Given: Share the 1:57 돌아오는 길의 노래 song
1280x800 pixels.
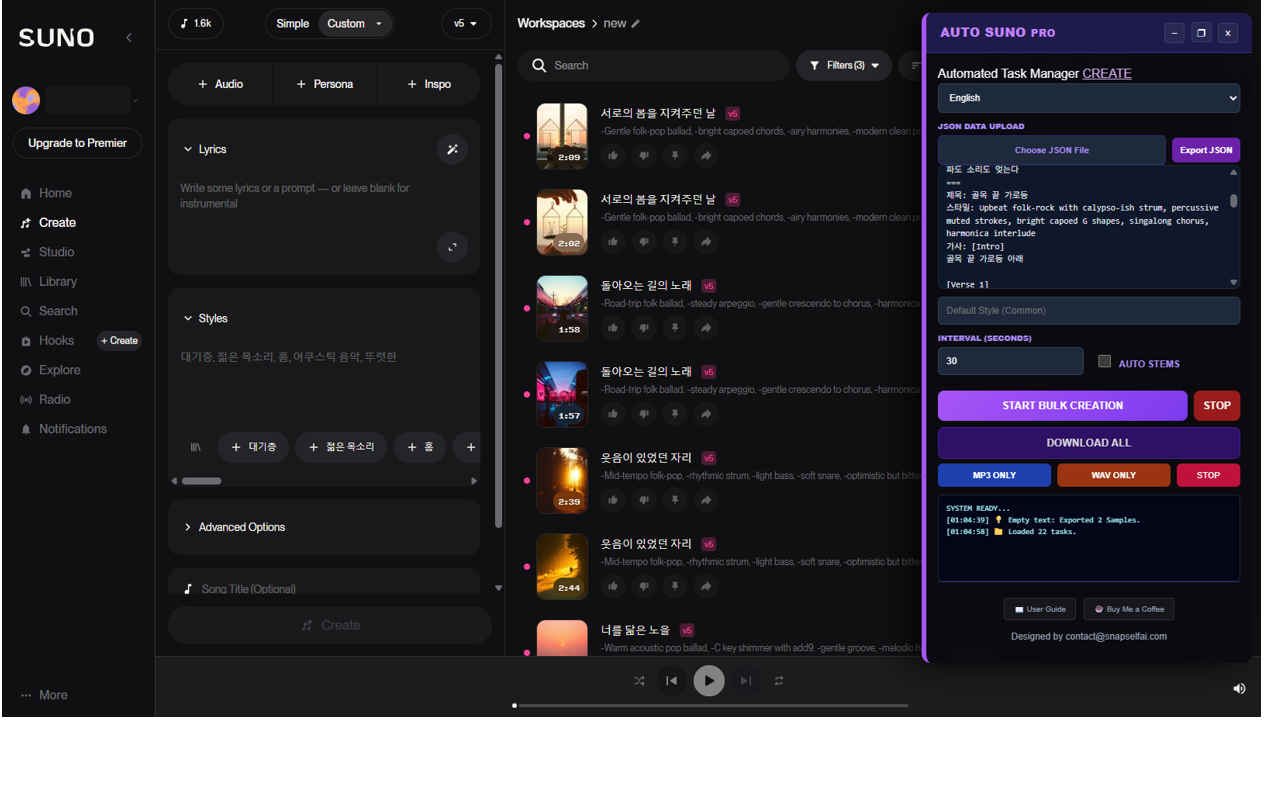Looking at the screenshot, I should pos(706,414).
